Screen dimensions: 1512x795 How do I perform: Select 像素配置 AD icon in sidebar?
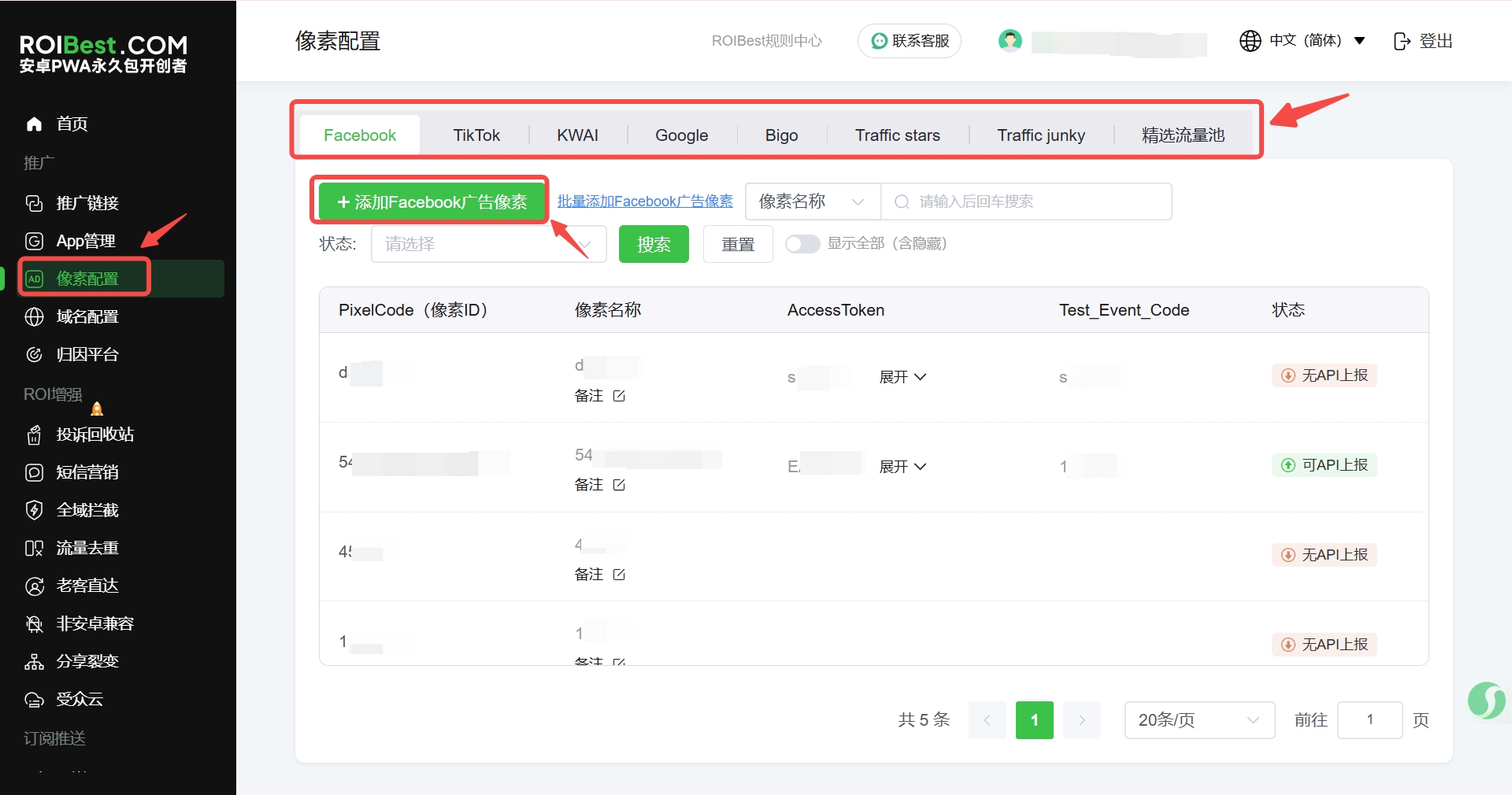tap(34, 279)
